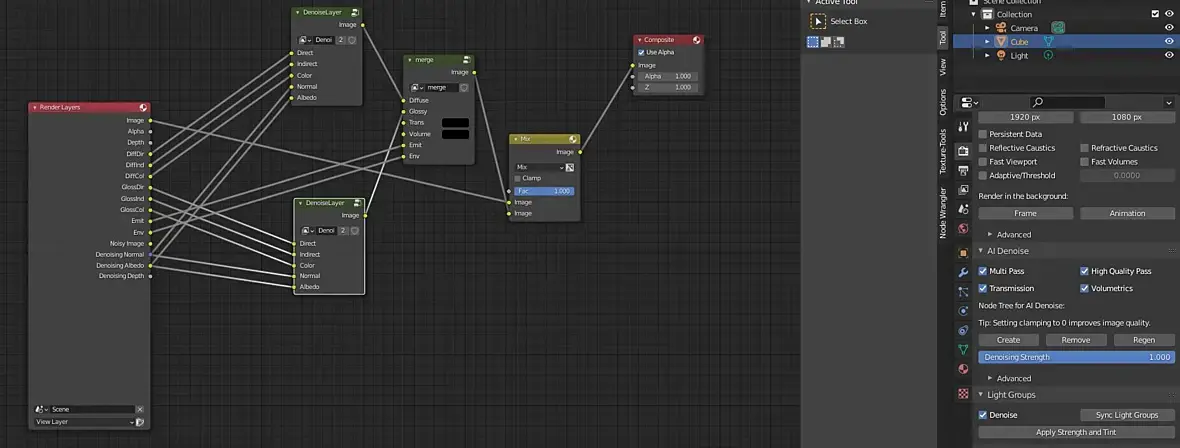Screen dimensions: 1180x448
Task: Switch to the Options sidebar tab
Action: (x=943, y=102)
